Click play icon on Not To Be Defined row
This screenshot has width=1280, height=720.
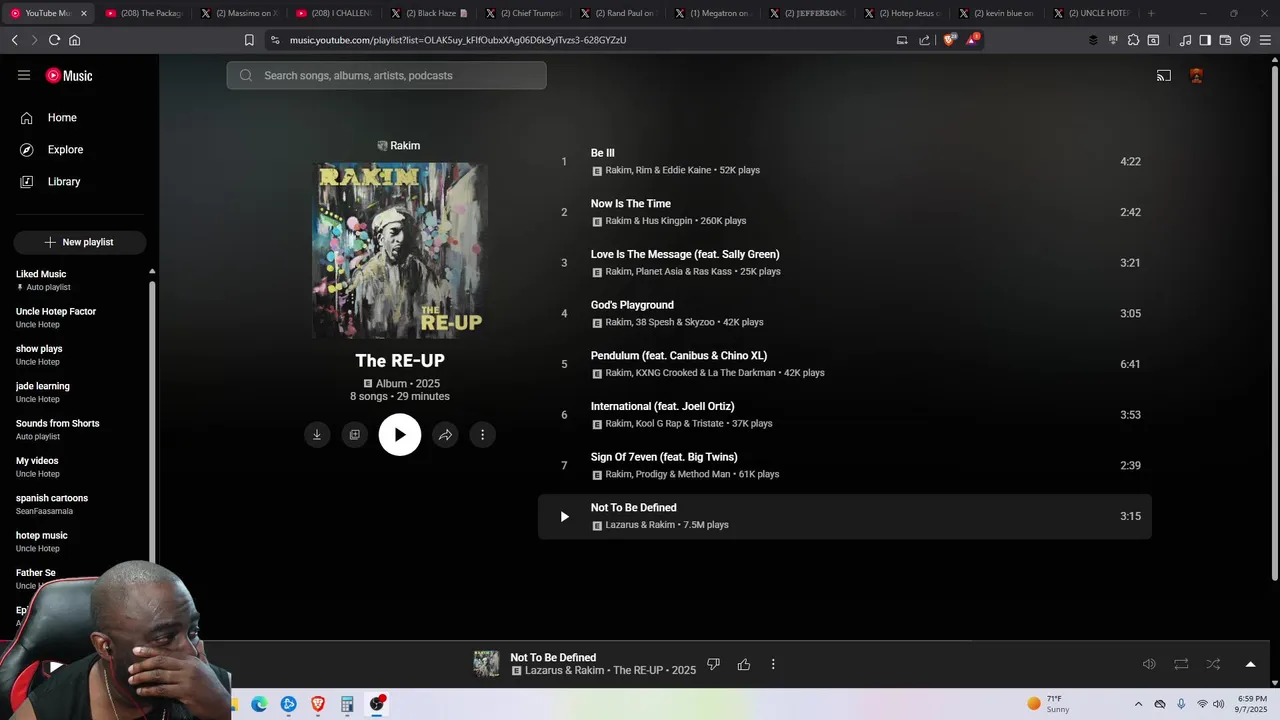564,517
